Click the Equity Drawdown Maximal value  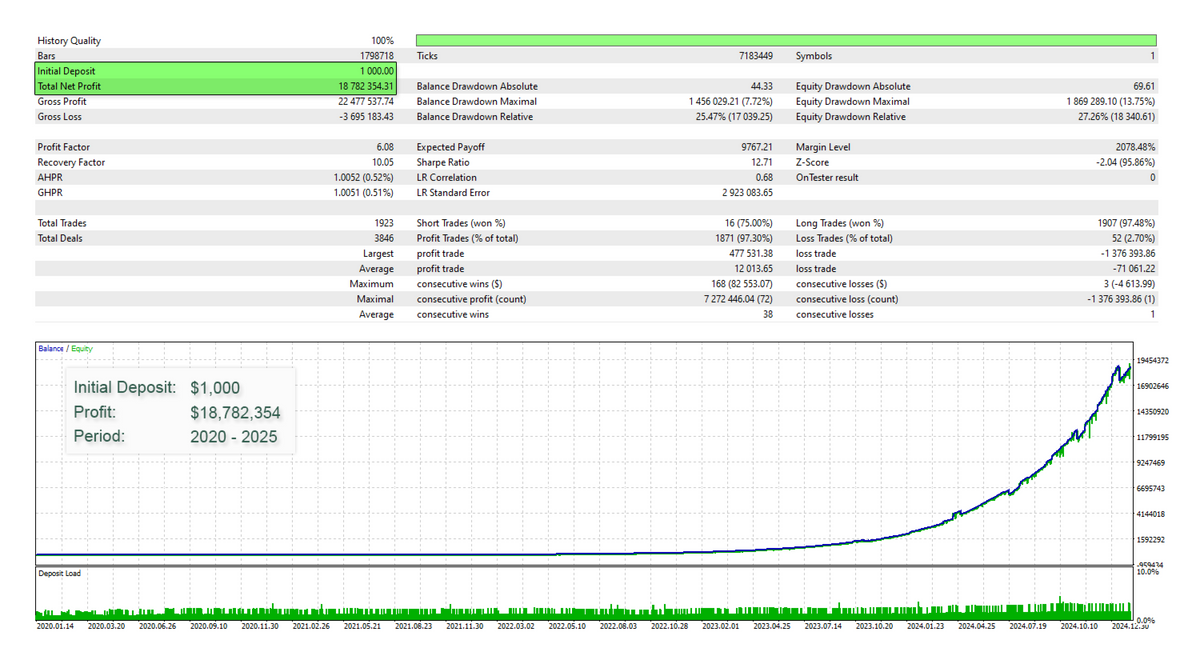[1111, 102]
